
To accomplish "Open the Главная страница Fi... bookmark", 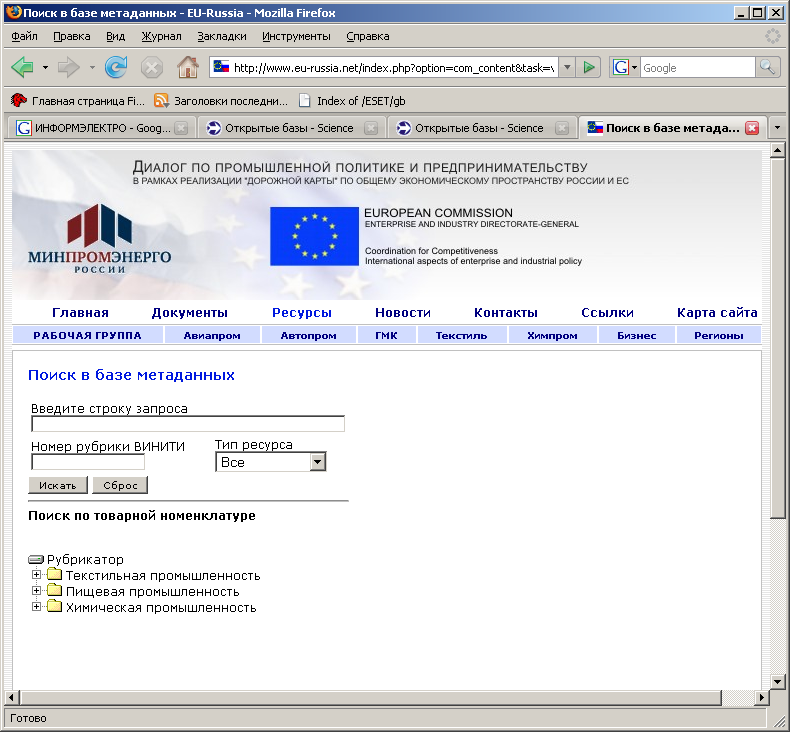I will click(x=77, y=101).
